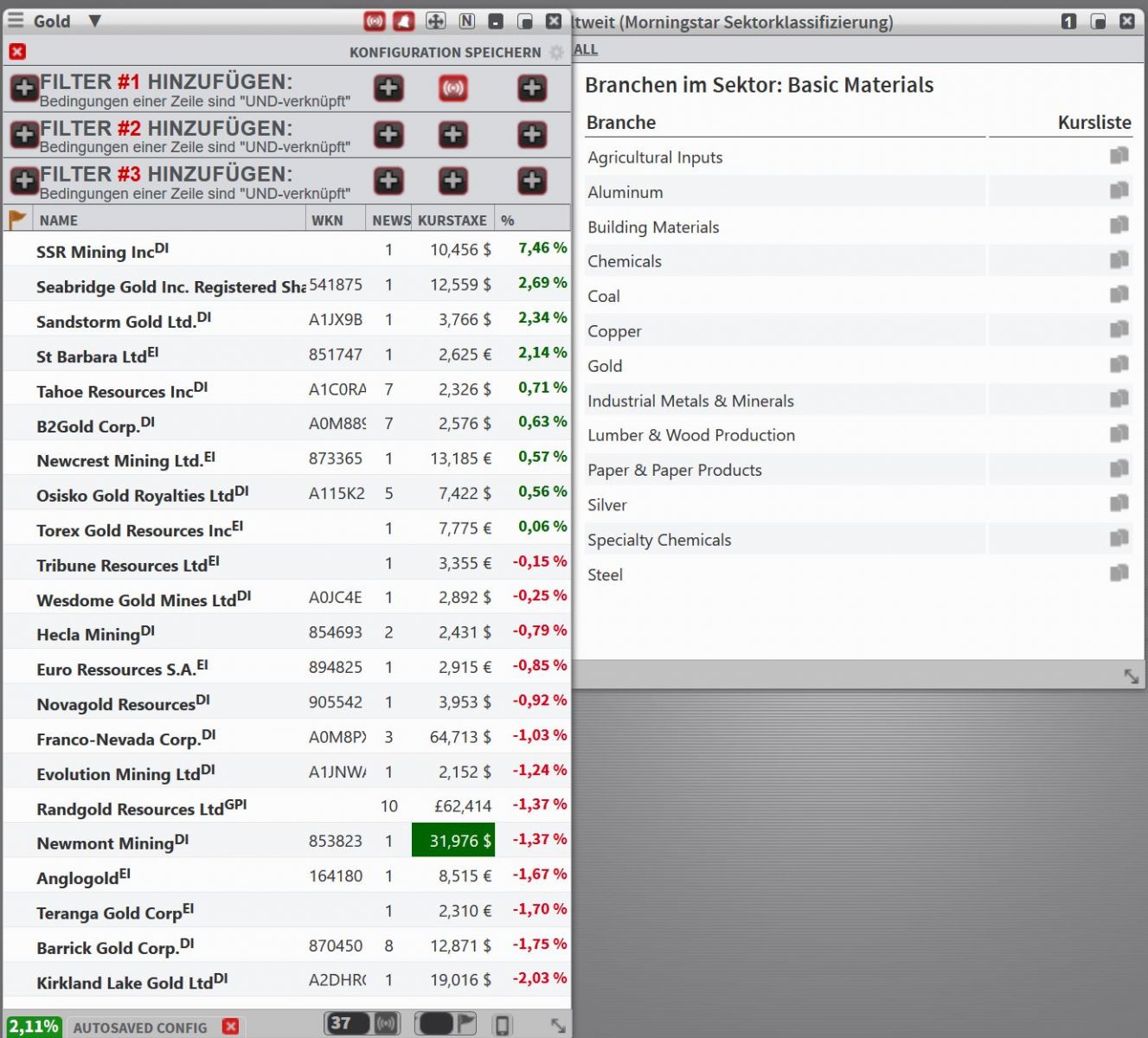Viewport: 1148px width, 1038px height.
Task: Toggle the red push broadcast icon in Gold title bar
Action: click(375, 21)
